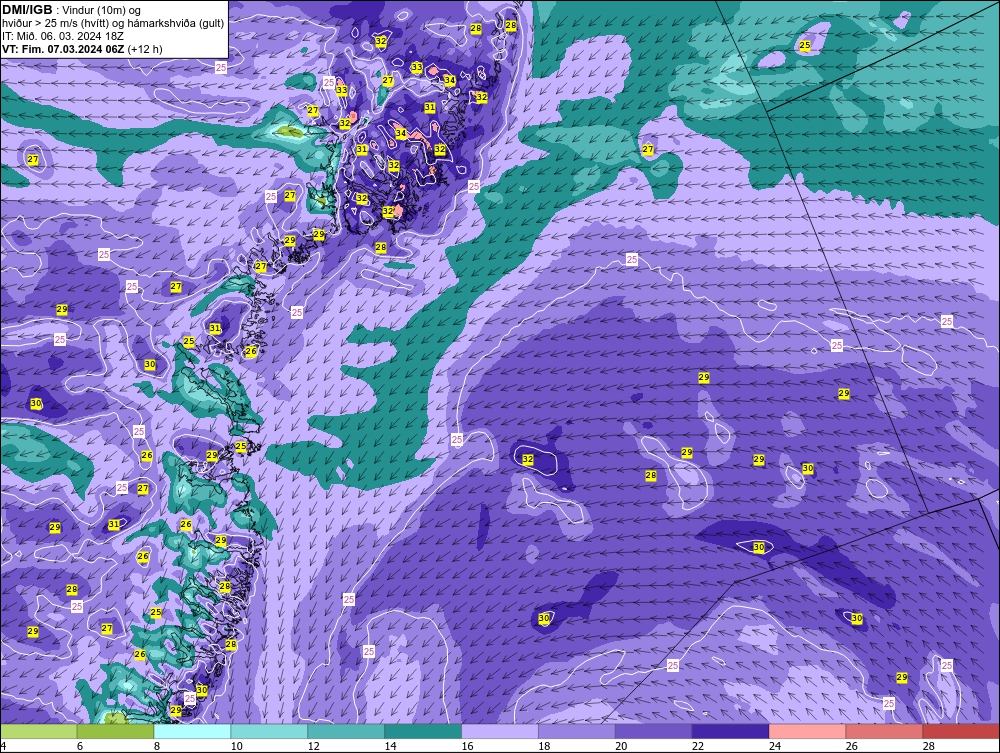Click the legend scale value '8'
This screenshot has width=1000, height=753.
coord(156,746)
